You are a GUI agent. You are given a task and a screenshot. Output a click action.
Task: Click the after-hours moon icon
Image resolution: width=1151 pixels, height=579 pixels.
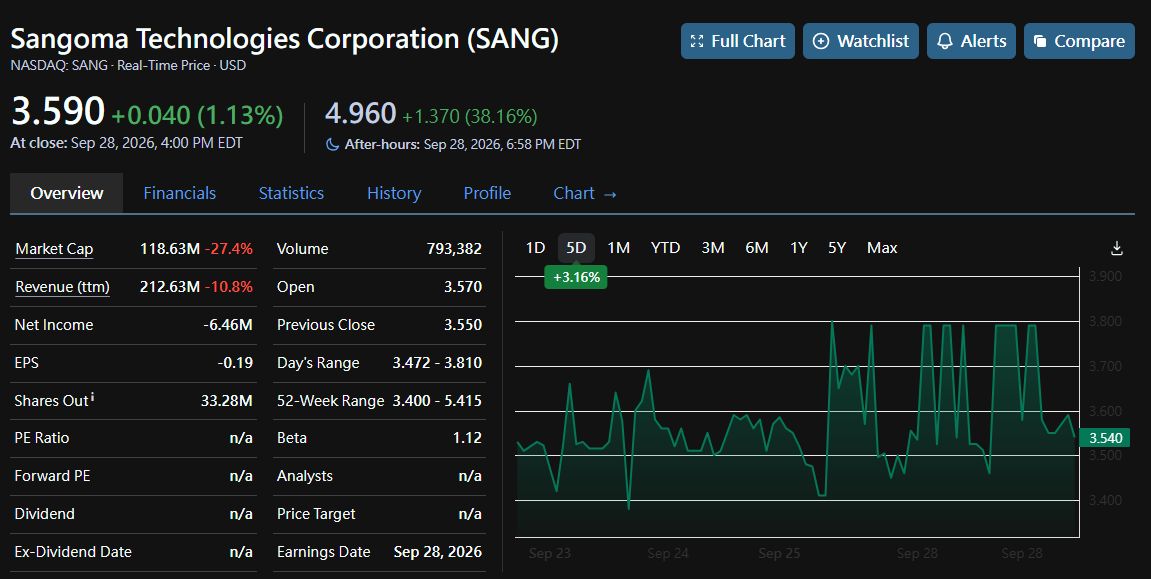tap(333, 145)
